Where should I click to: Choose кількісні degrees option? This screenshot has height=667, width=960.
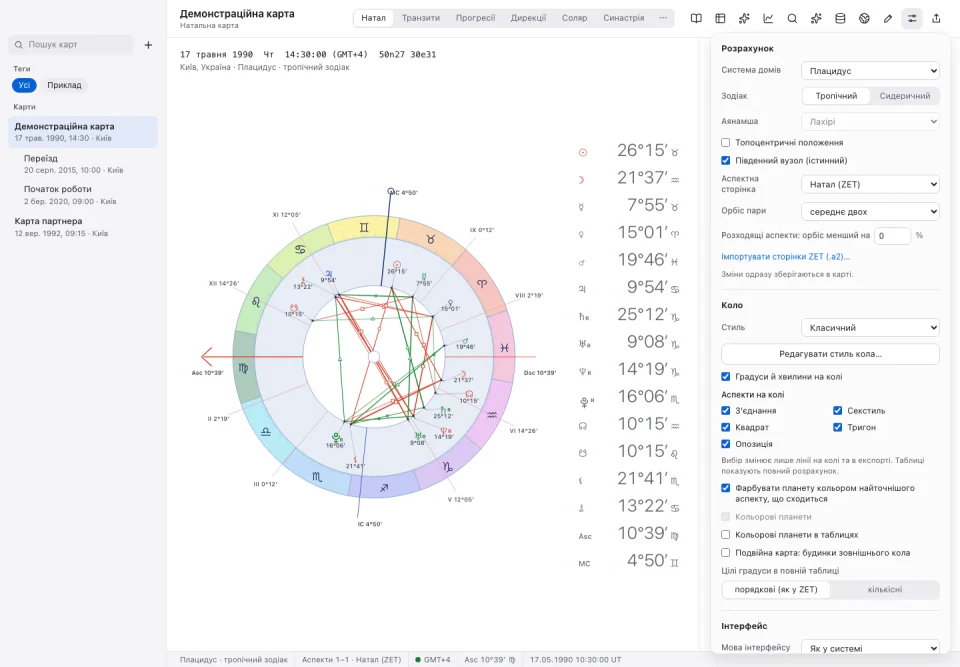(x=885, y=589)
